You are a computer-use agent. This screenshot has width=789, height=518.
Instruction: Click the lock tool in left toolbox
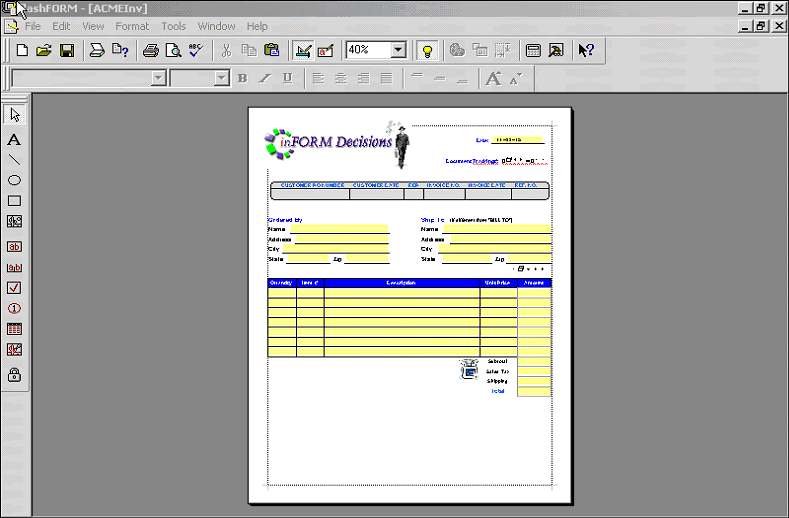14,375
